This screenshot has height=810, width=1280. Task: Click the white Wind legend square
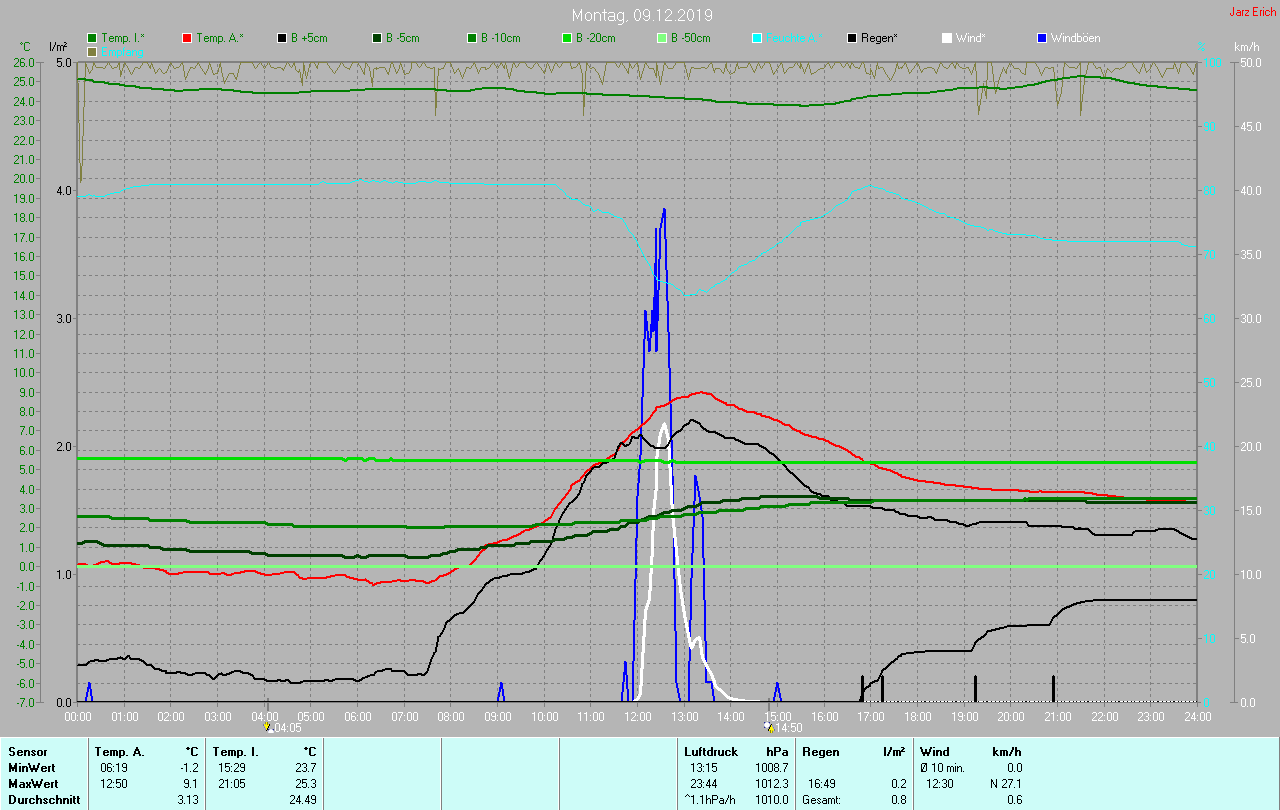click(x=947, y=38)
